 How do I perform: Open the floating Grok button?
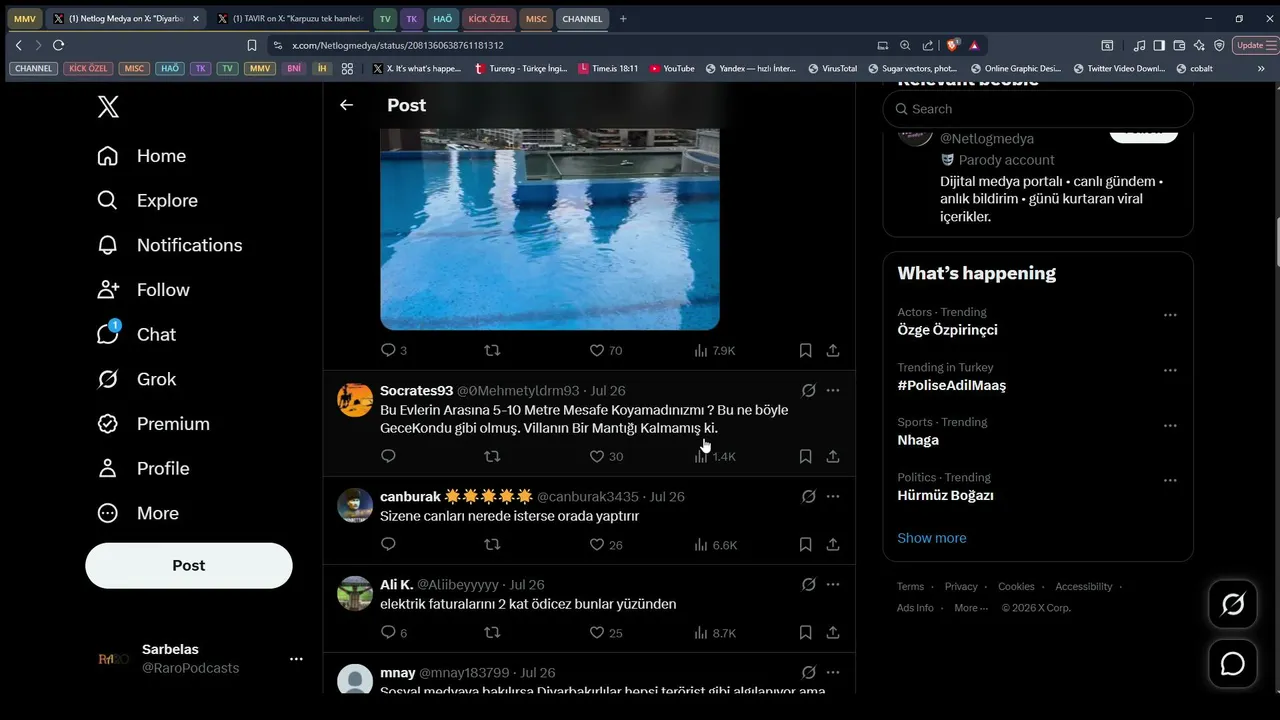1233,604
